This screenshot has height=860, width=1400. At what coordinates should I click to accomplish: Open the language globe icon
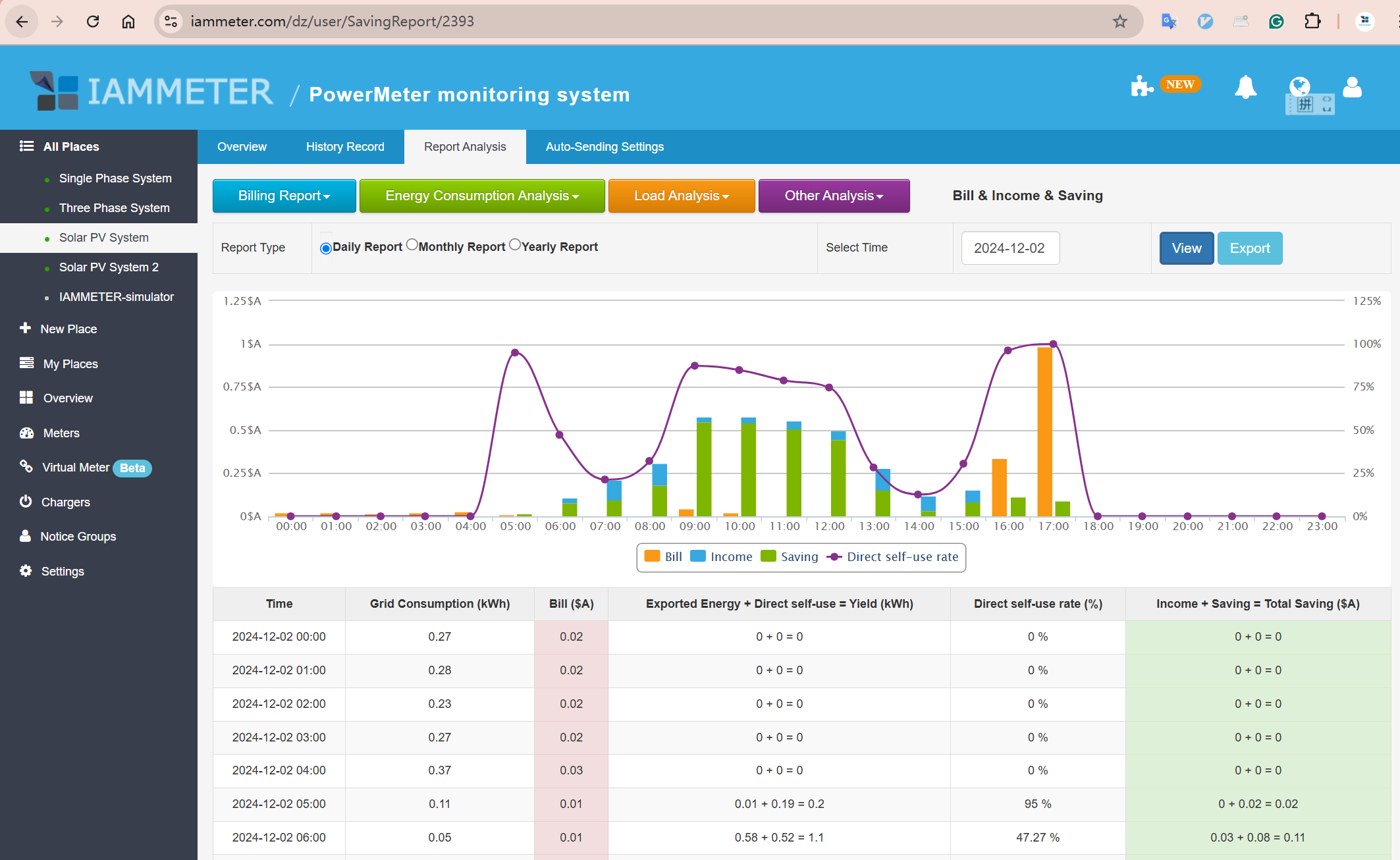1299,86
